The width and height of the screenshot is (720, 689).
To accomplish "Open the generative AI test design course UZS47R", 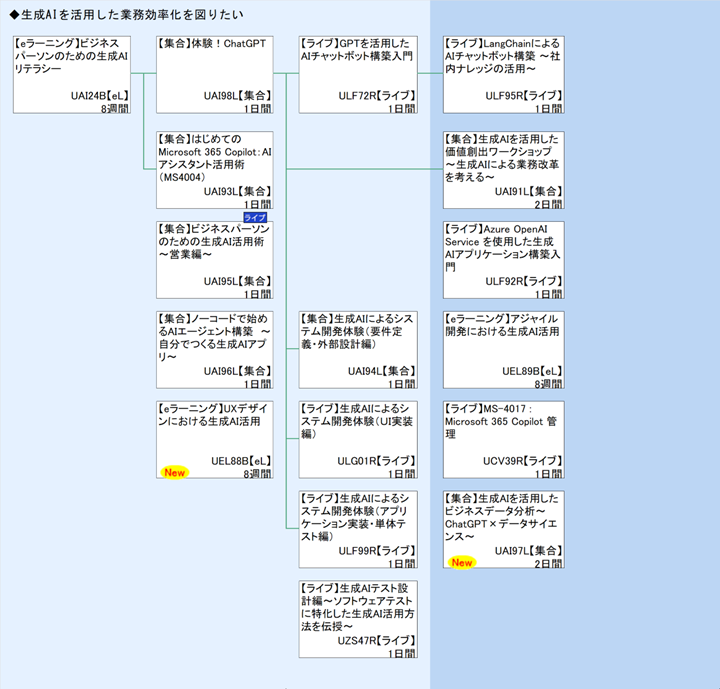I will coord(358,620).
